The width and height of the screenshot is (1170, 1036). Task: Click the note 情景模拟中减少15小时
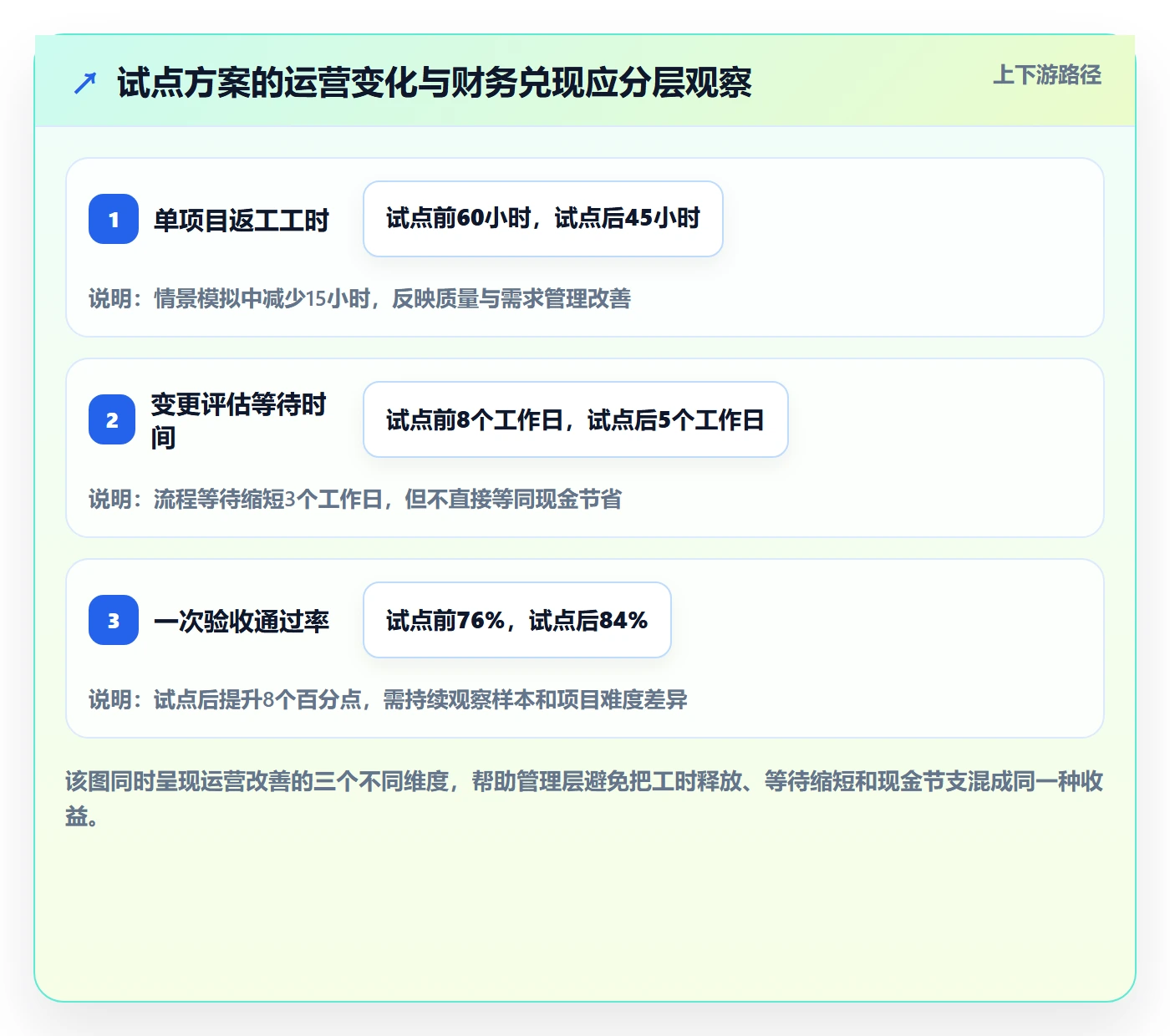(x=361, y=299)
